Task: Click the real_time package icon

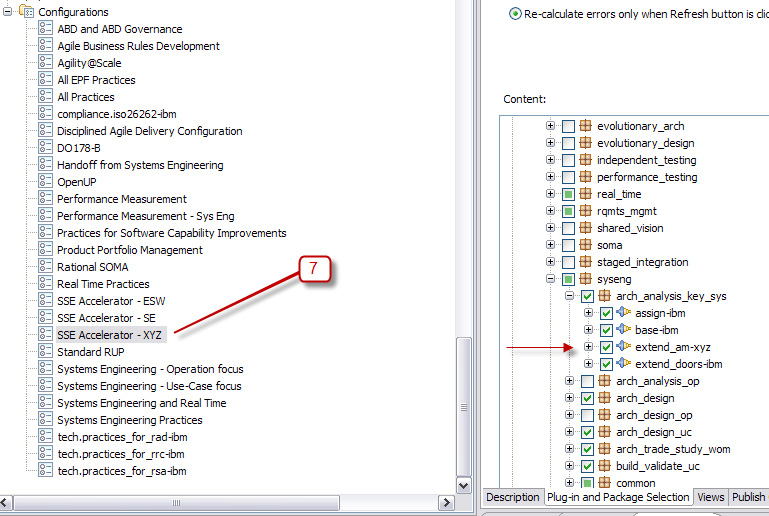Action: [x=585, y=194]
